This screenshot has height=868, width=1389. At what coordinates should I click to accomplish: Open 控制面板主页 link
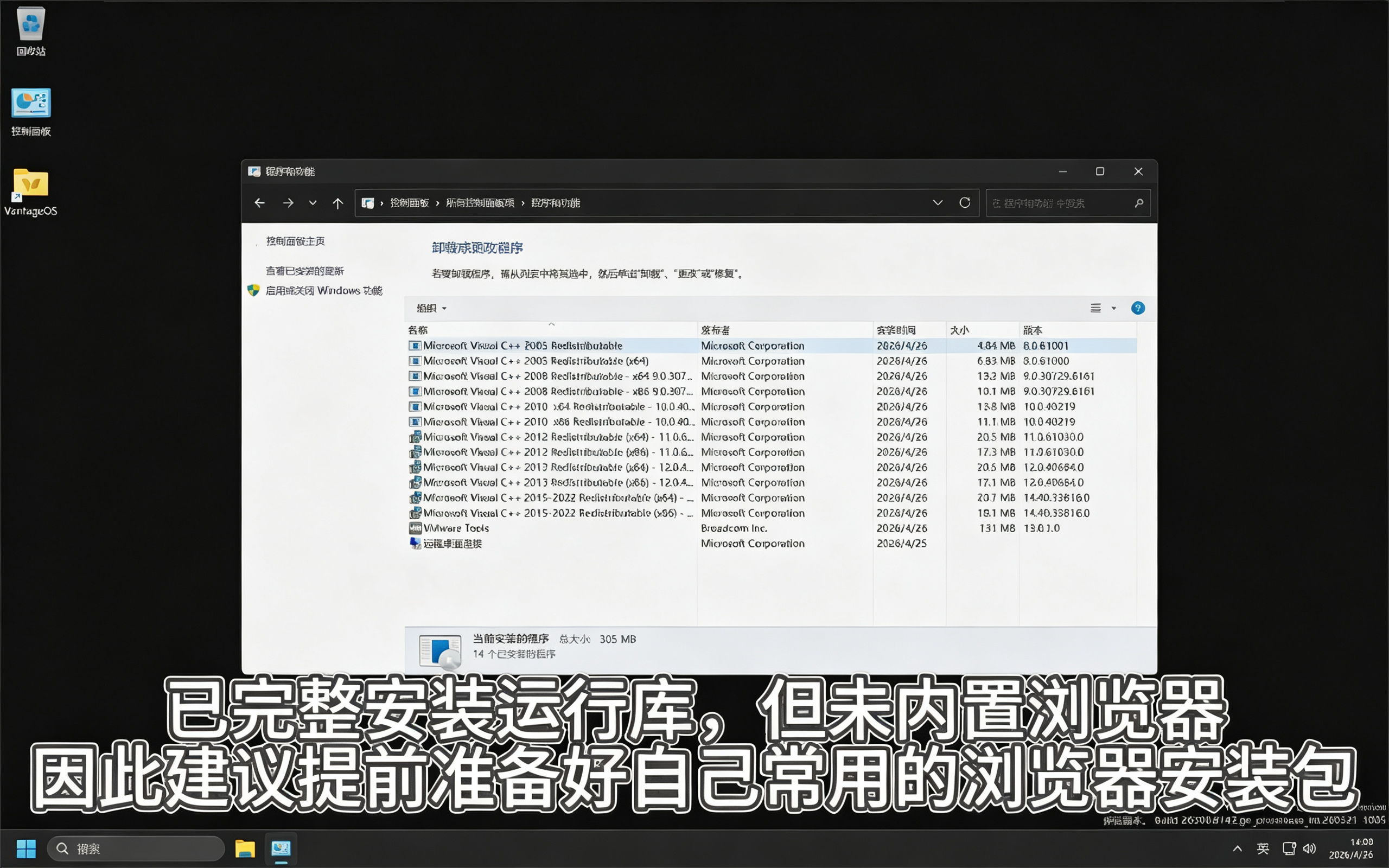click(296, 241)
